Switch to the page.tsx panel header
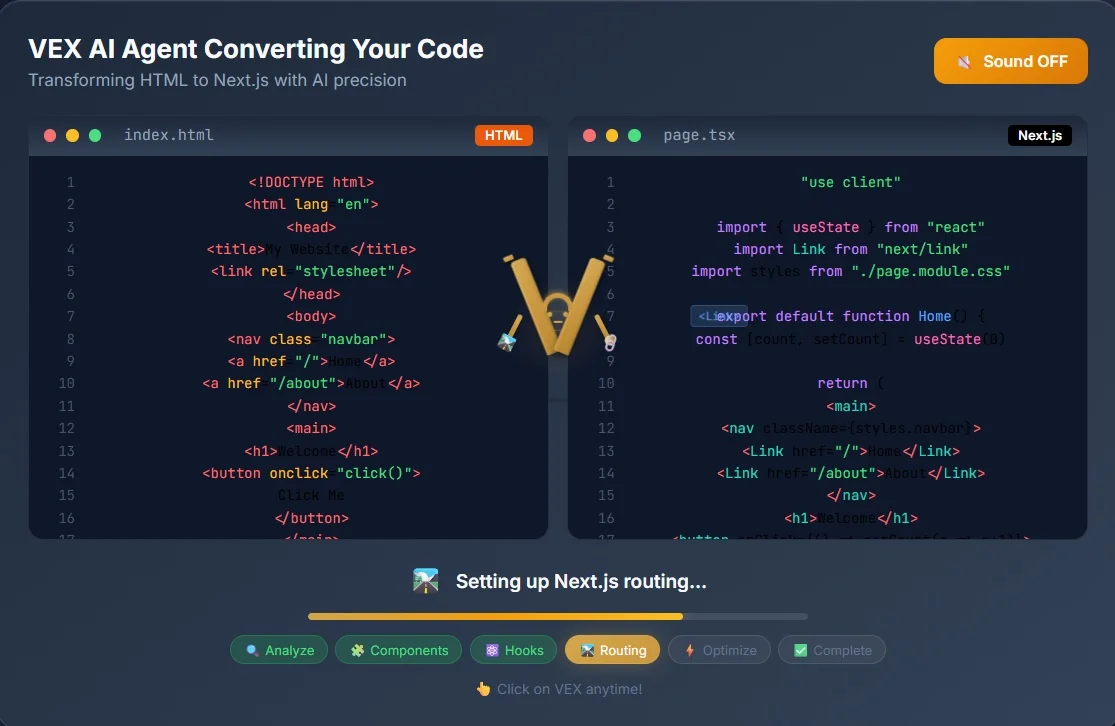The height and width of the screenshot is (726, 1115). 699,135
